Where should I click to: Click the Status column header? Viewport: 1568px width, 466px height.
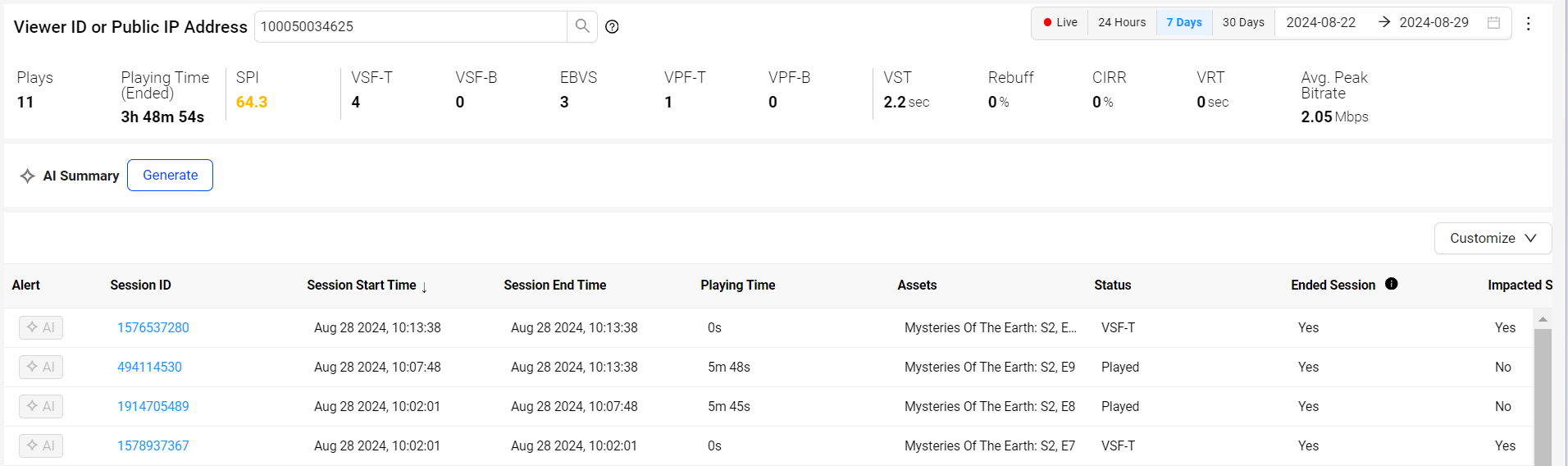point(1112,286)
